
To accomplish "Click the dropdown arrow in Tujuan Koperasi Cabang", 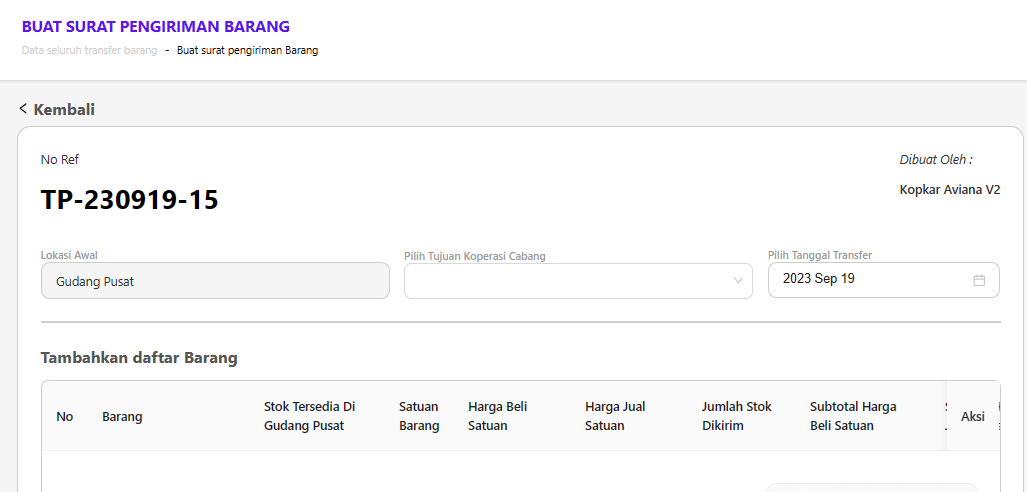I will [738, 281].
